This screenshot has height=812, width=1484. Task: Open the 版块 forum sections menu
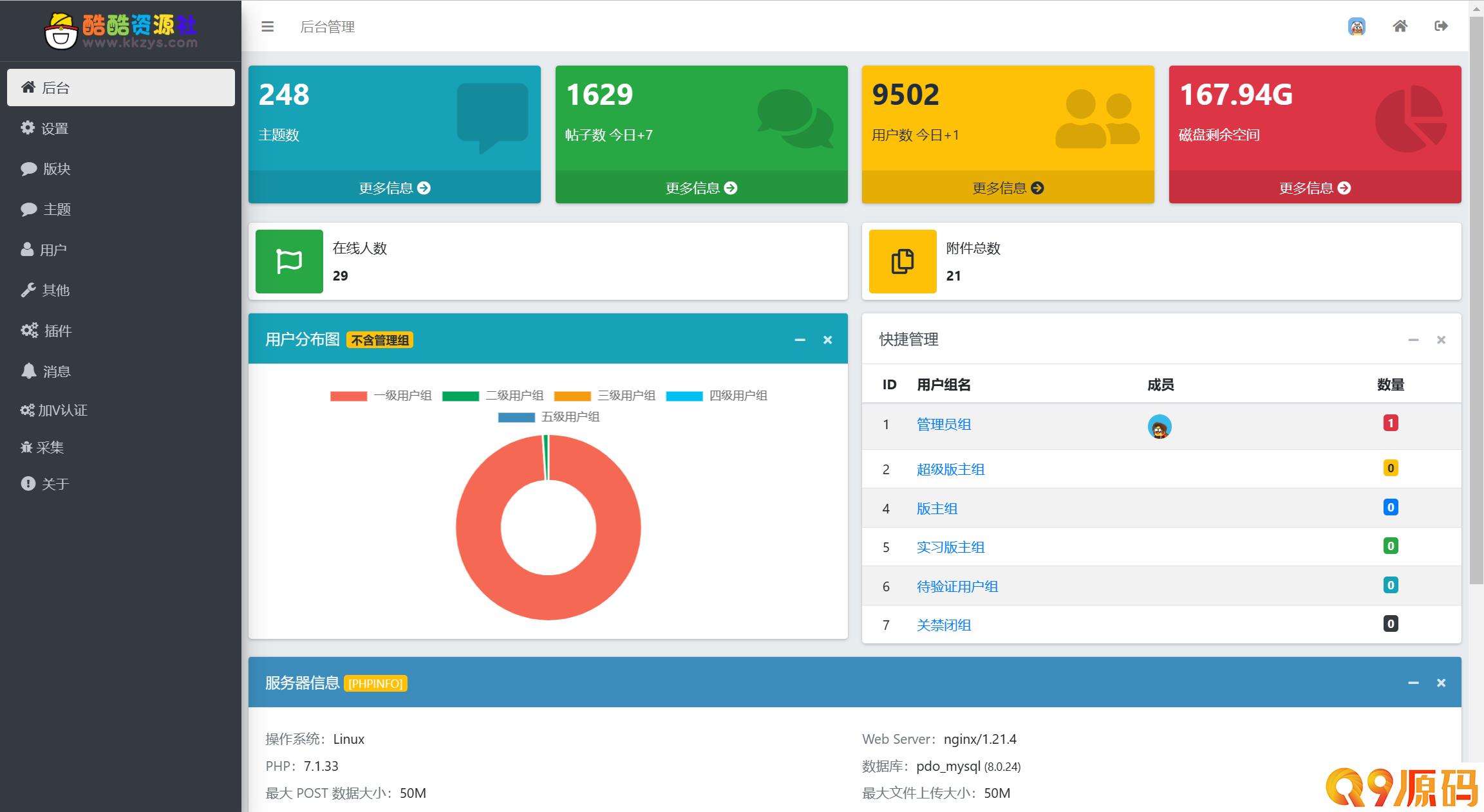(x=121, y=169)
